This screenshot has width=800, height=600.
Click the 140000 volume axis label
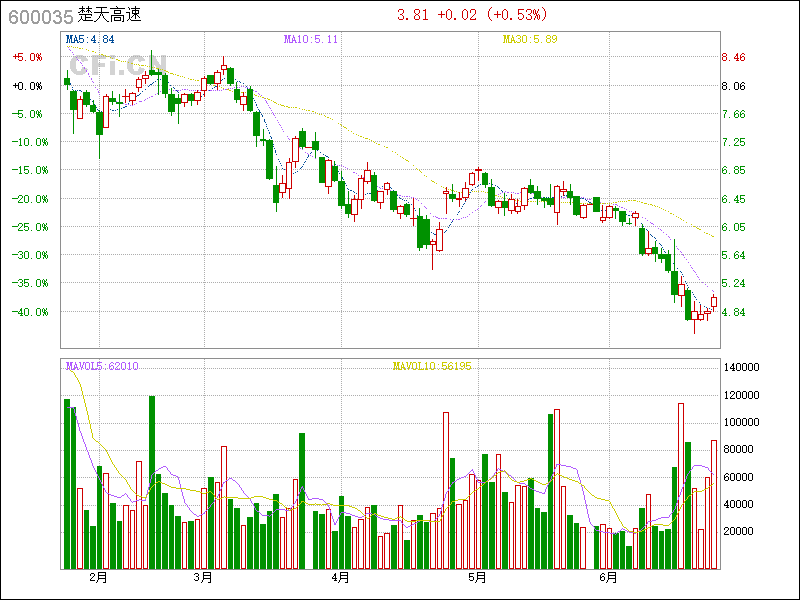tap(741, 368)
